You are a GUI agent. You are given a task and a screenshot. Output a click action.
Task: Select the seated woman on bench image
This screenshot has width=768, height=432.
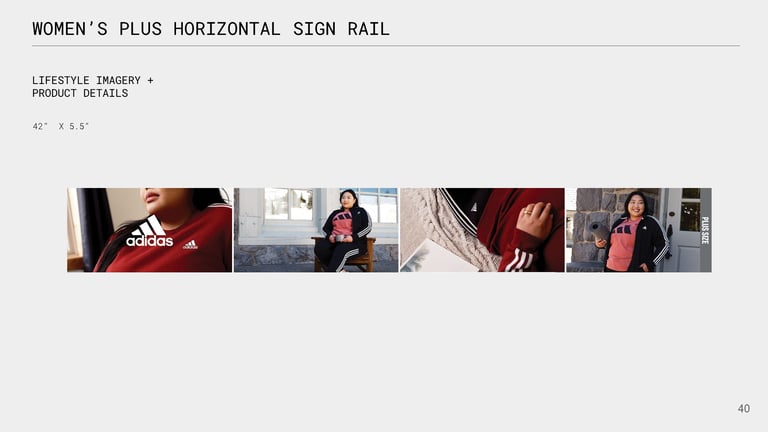point(316,230)
